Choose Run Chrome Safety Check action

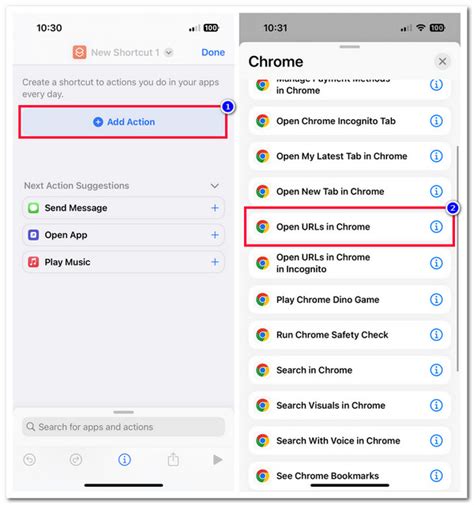tap(349, 335)
